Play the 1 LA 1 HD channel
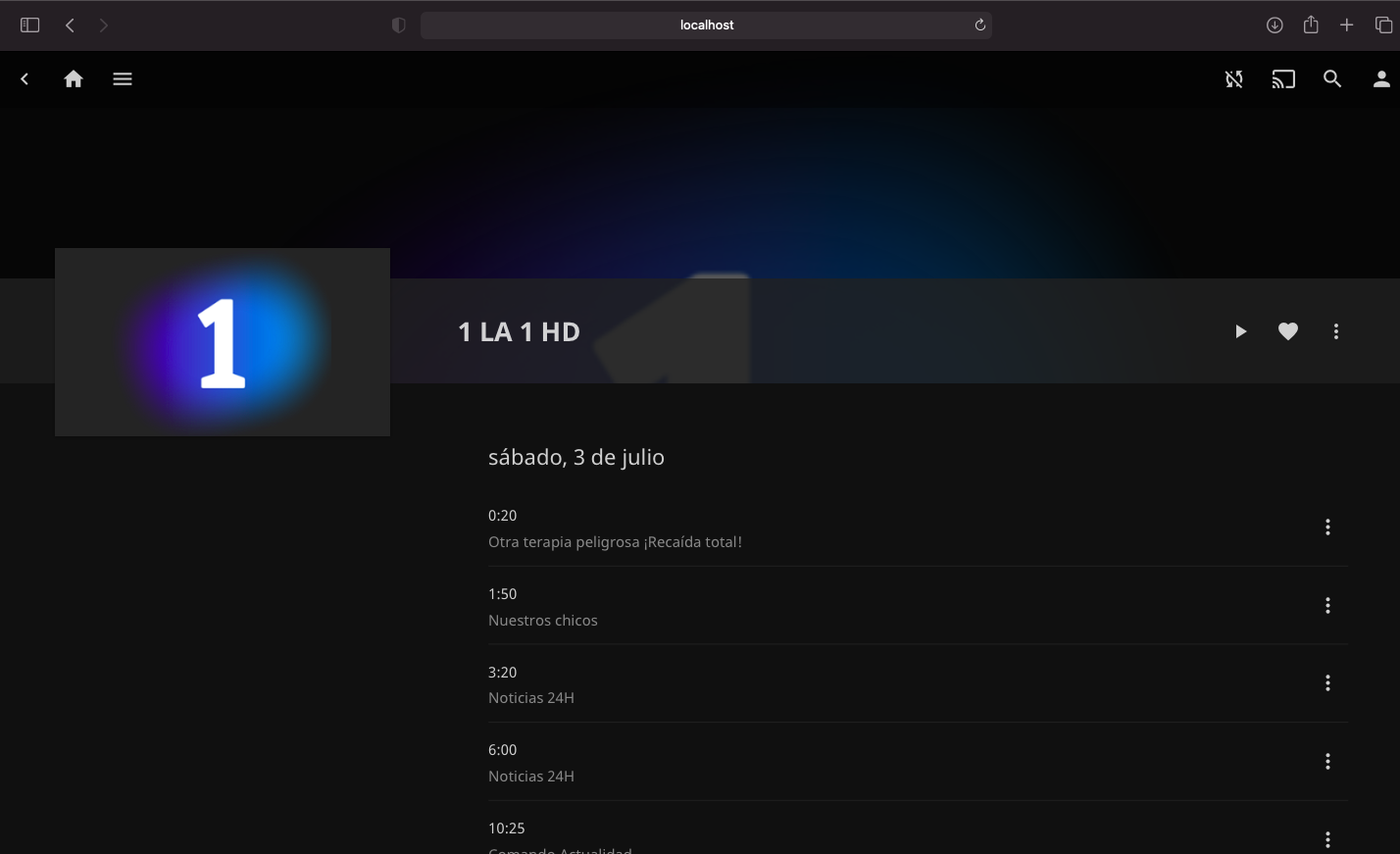 (x=1240, y=331)
